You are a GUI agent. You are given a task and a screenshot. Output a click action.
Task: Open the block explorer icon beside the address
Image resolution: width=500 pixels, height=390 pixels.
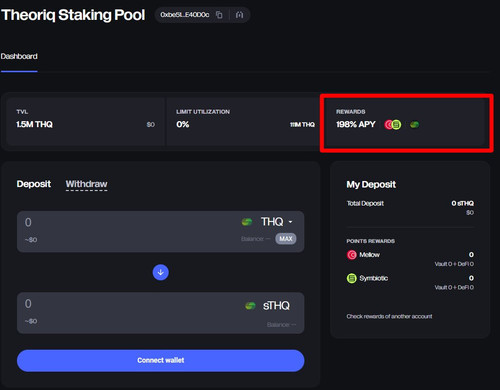239,15
